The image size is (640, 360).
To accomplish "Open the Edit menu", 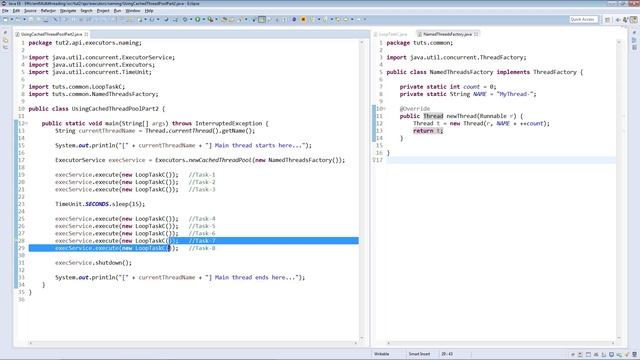I will [x=16, y=11].
